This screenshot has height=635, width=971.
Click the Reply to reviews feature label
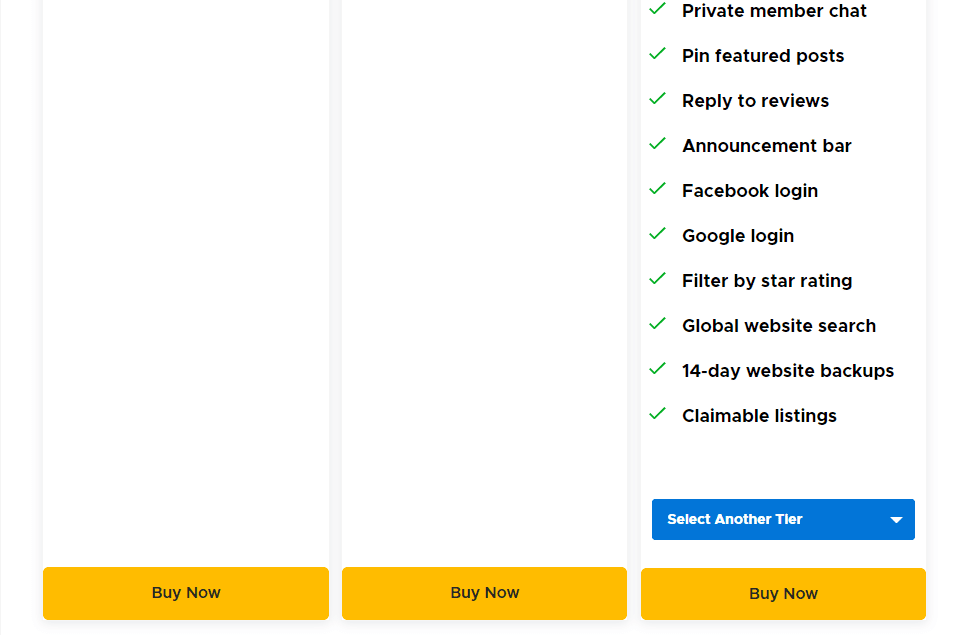(x=755, y=100)
